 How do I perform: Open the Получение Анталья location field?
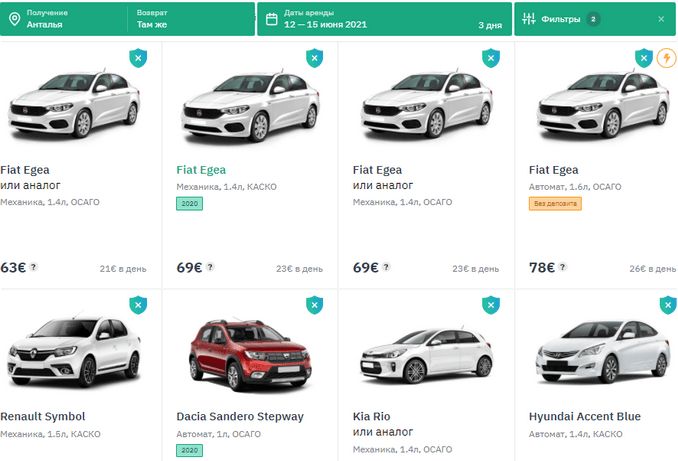click(x=65, y=19)
